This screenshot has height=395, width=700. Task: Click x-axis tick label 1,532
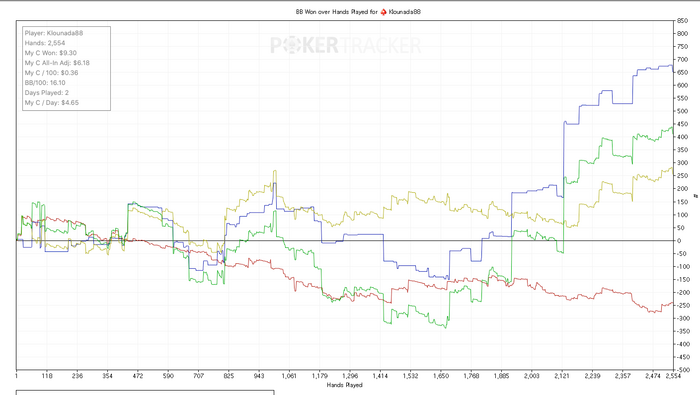[x=410, y=376]
